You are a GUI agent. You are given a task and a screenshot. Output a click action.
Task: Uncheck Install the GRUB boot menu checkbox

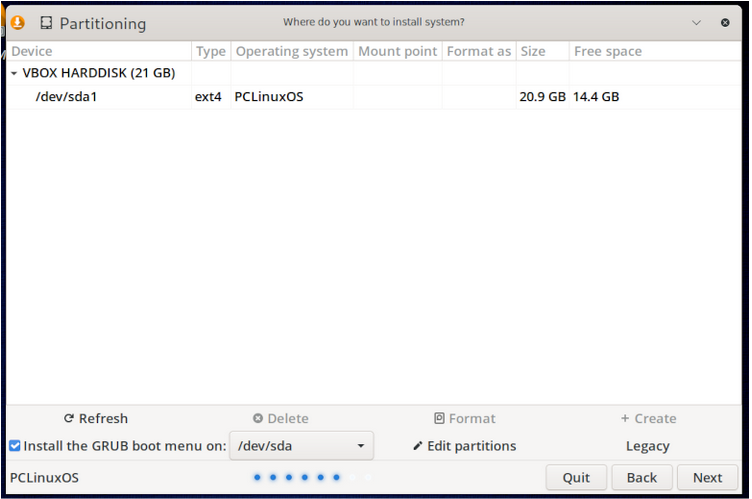(15, 446)
